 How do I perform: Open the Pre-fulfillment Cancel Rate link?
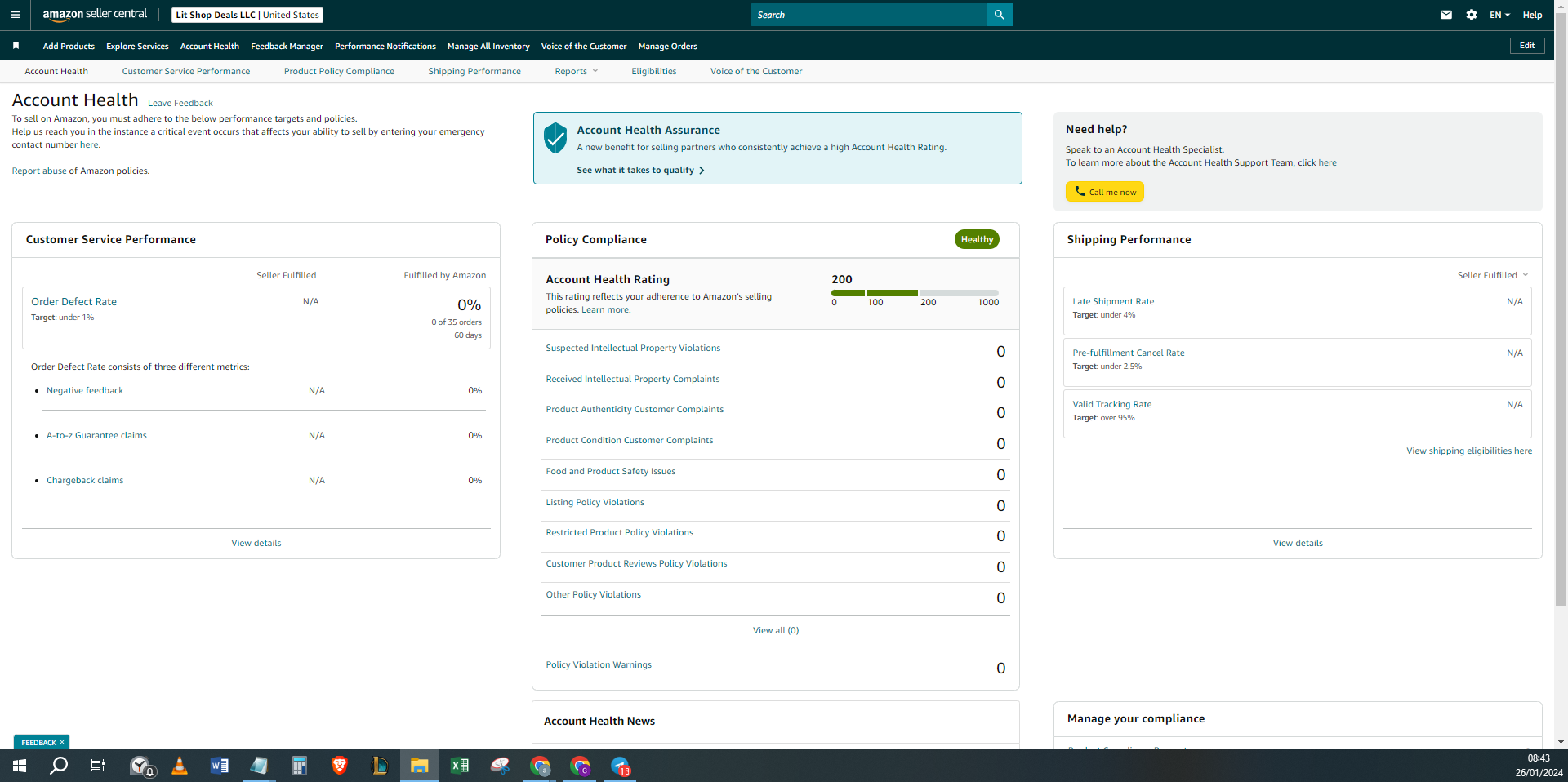pyautogui.click(x=1129, y=353)
